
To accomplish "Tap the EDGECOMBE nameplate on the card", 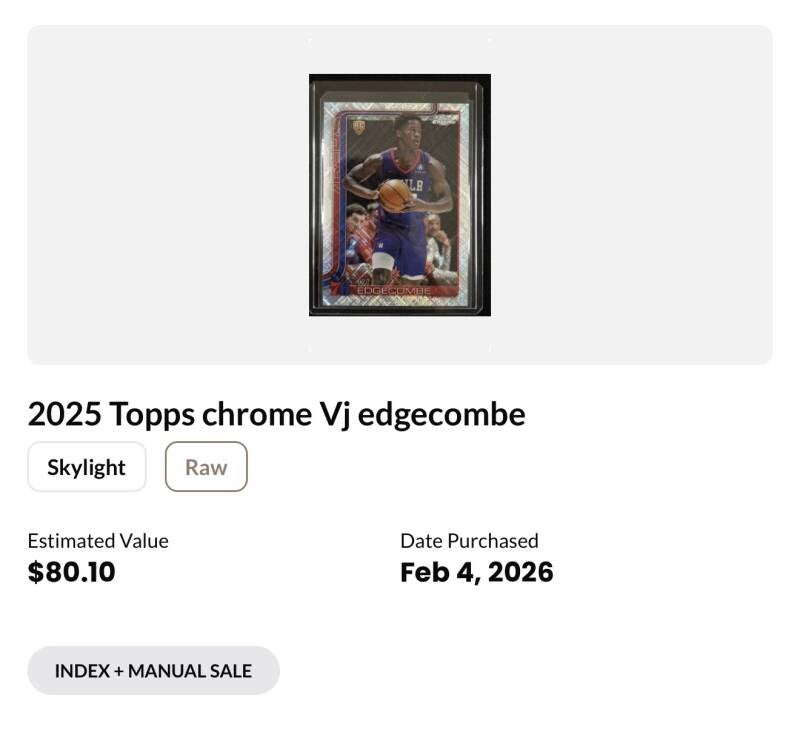I will click(x=393, y=290).
